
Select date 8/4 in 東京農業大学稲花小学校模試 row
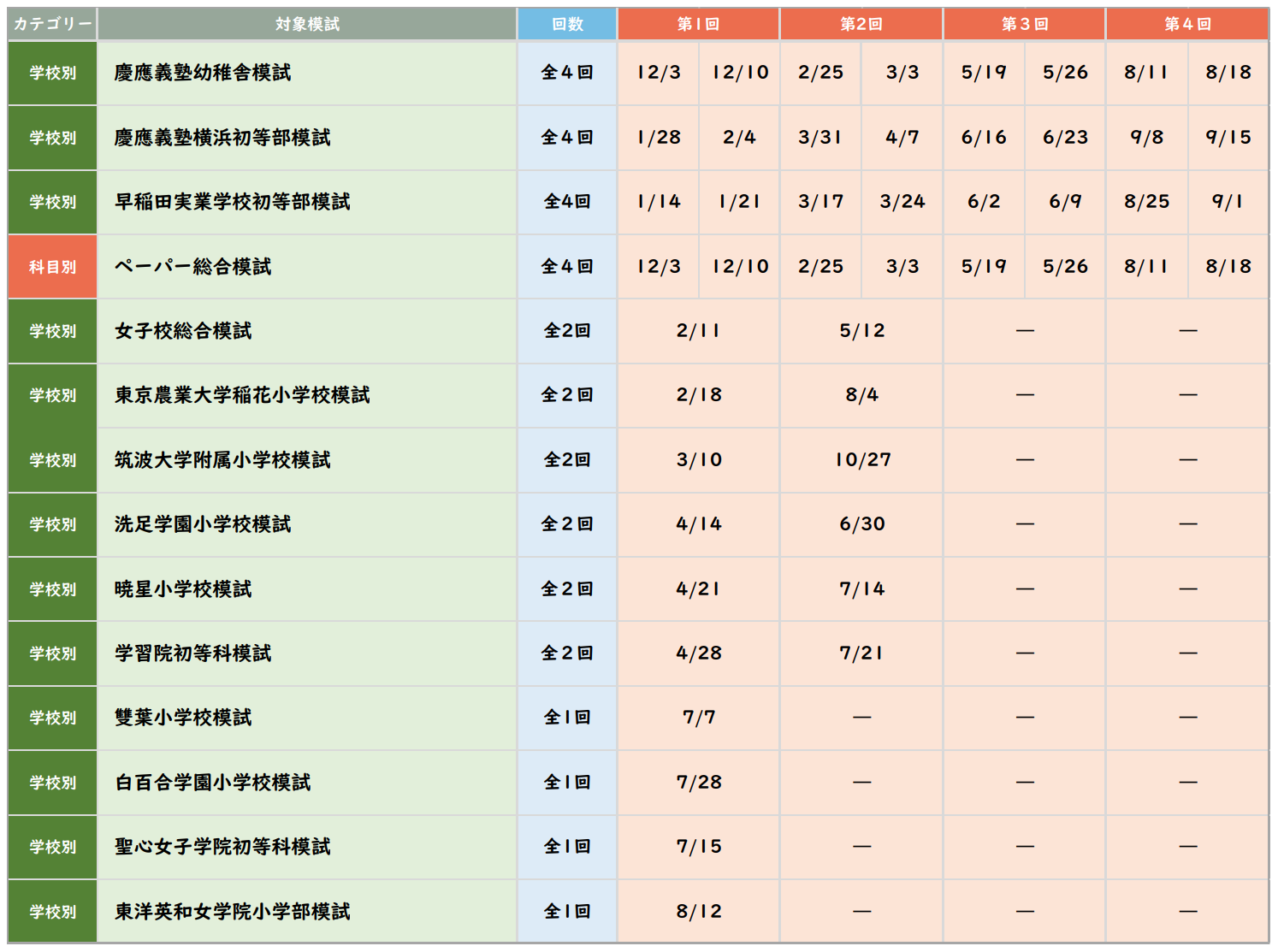click(861, 395)
